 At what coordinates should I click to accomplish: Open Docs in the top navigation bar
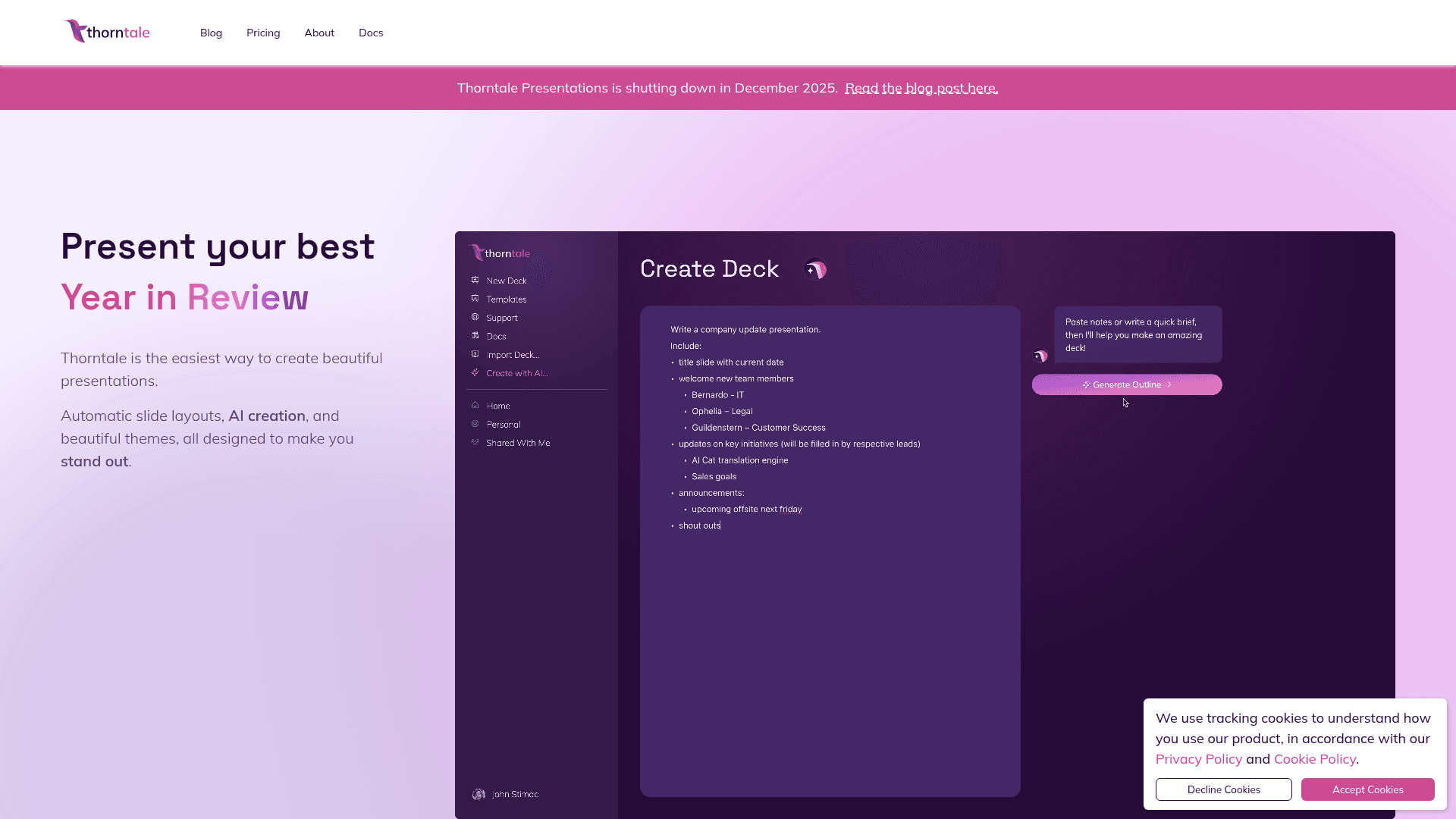pos(371,33)
